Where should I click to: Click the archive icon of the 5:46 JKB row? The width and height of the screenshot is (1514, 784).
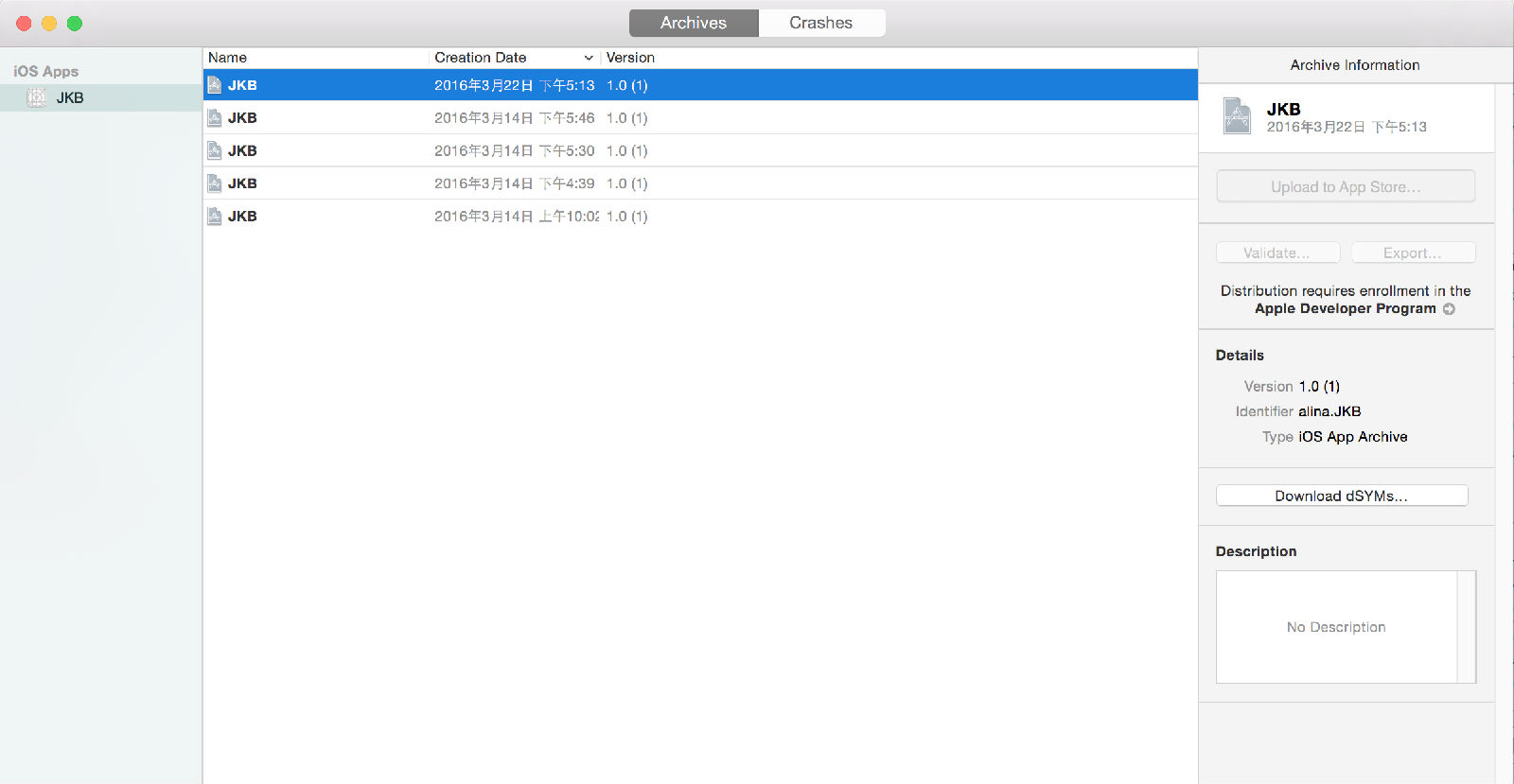215,118
